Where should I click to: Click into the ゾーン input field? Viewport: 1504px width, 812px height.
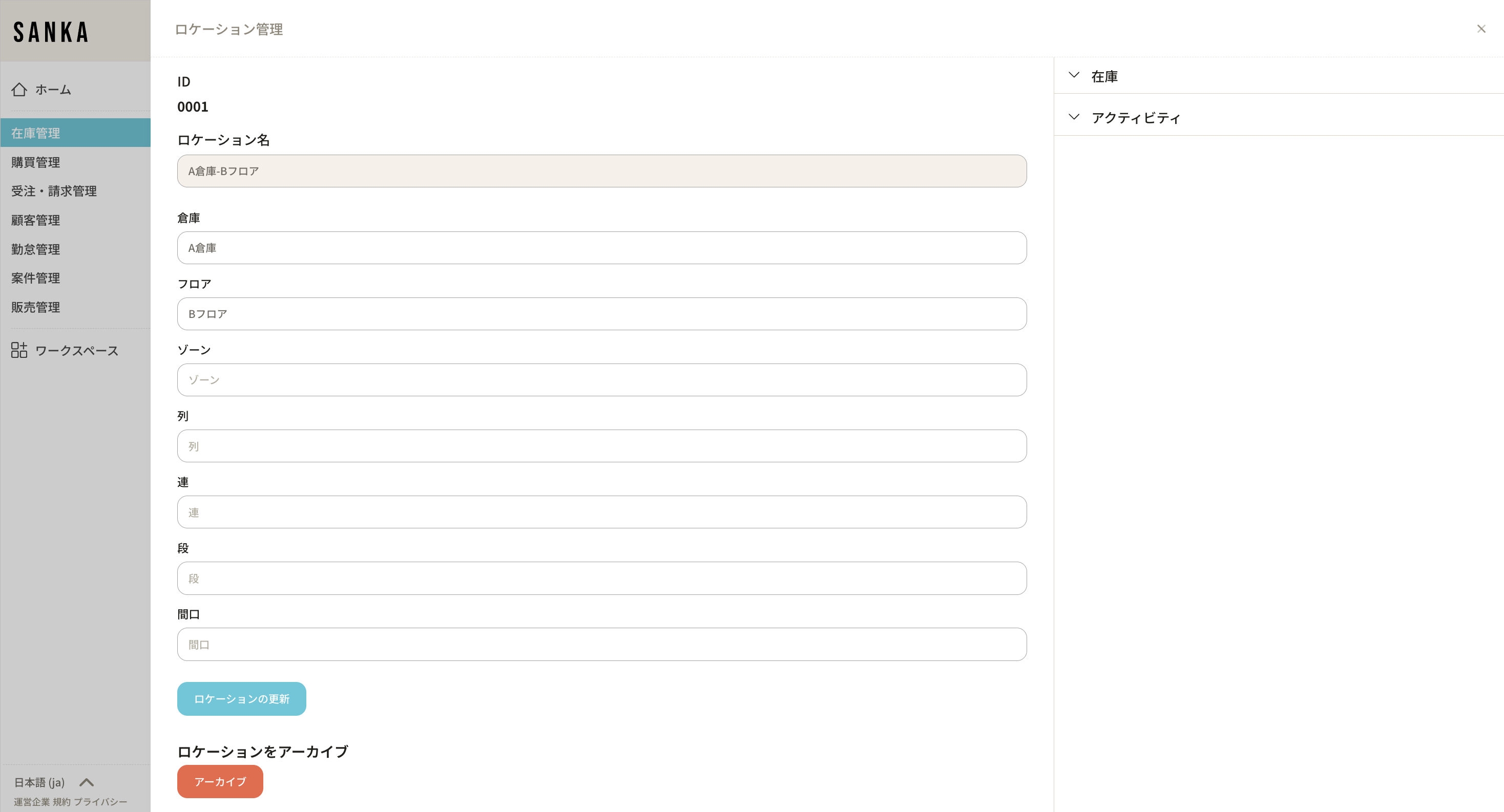point(601,380)
